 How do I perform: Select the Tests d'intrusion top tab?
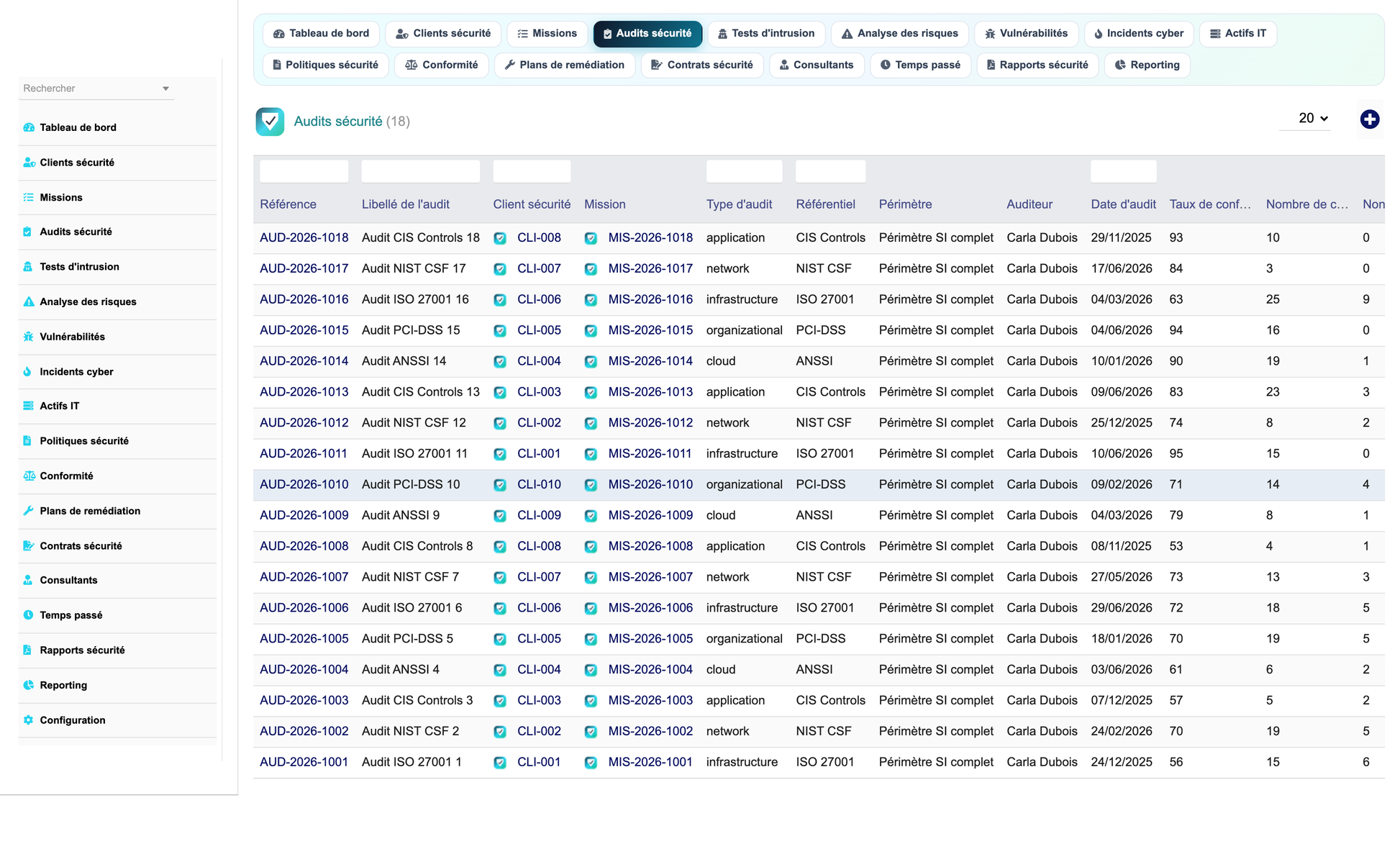766,34
